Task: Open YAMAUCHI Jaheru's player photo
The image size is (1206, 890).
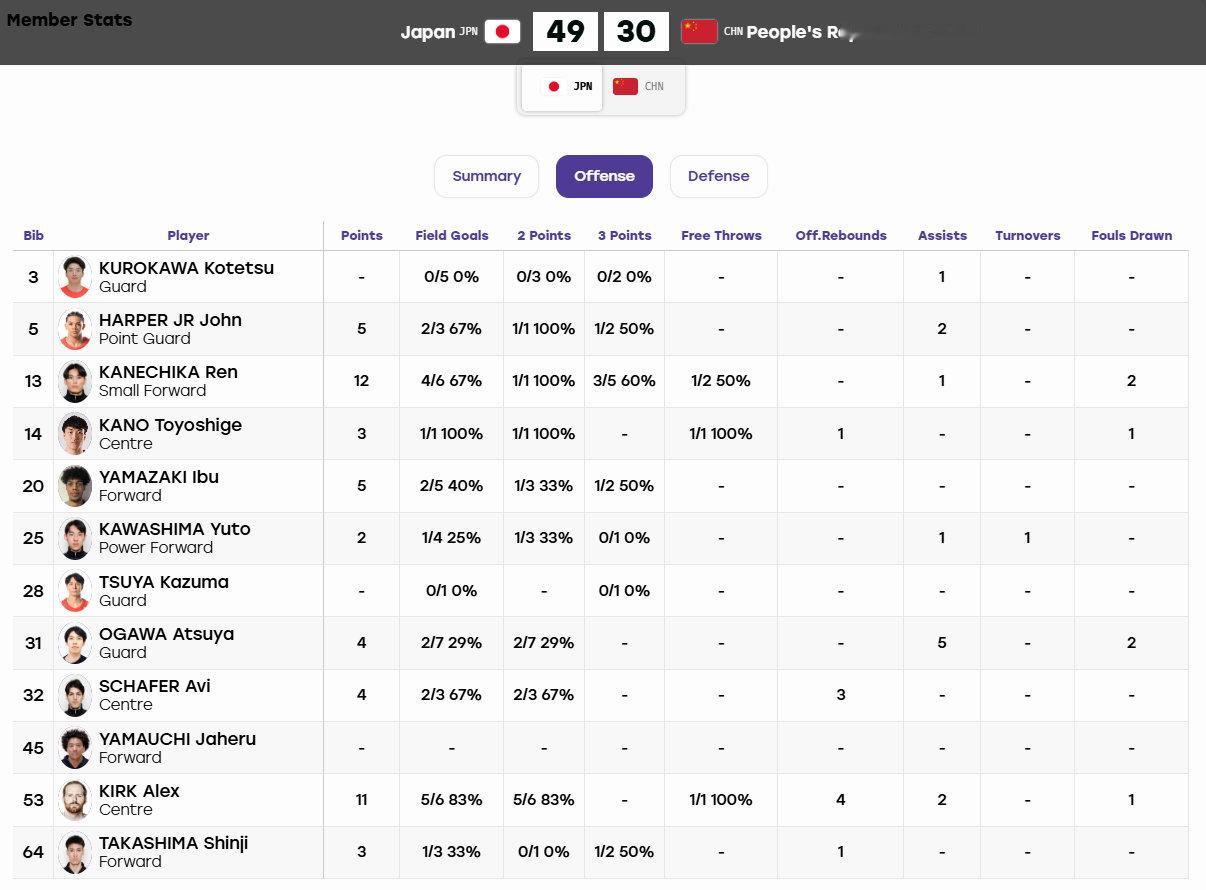Action: click(x=75, y=748)
